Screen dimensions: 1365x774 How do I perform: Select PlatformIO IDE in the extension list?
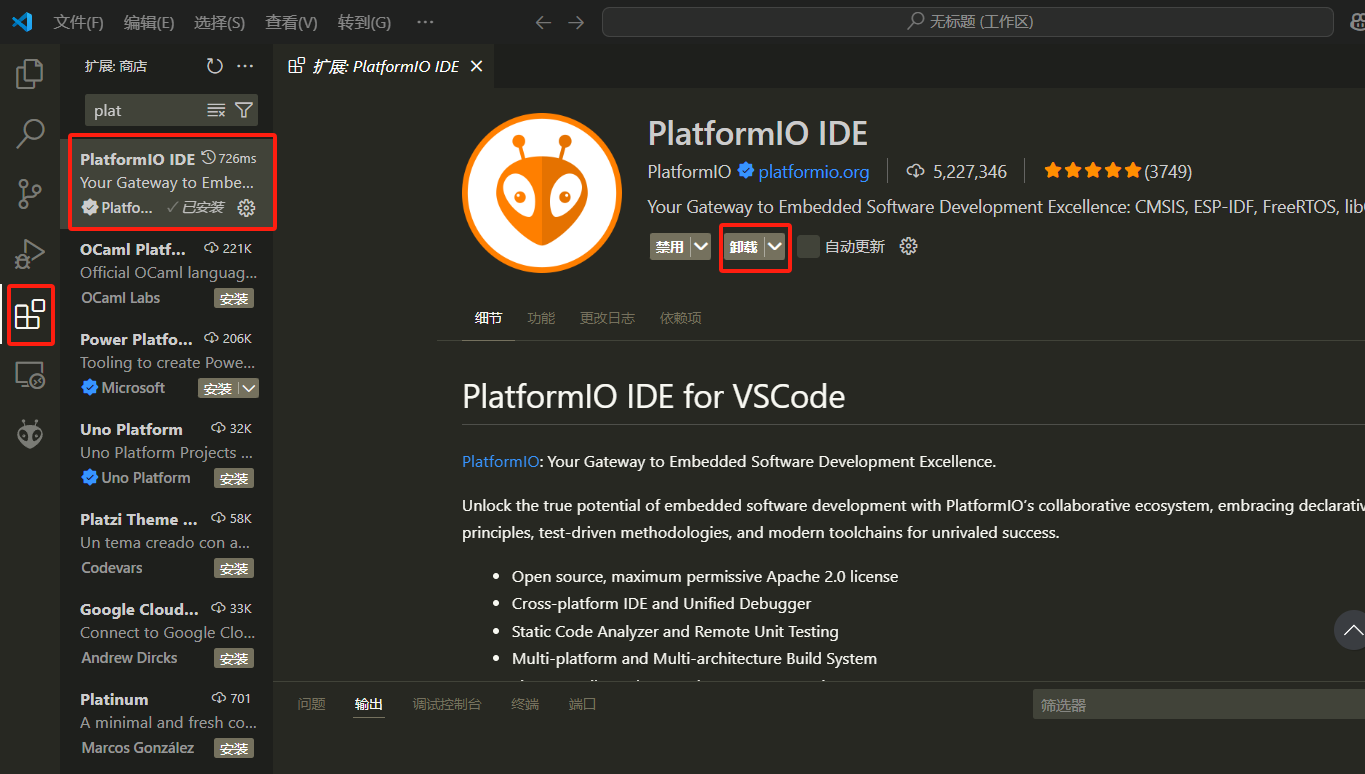[x=166, y=183]
